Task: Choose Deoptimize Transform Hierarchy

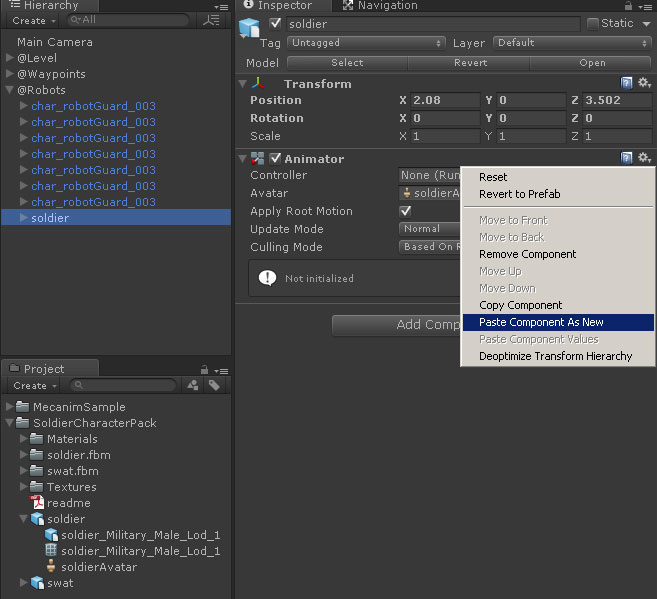Action: tap(558, 356)
